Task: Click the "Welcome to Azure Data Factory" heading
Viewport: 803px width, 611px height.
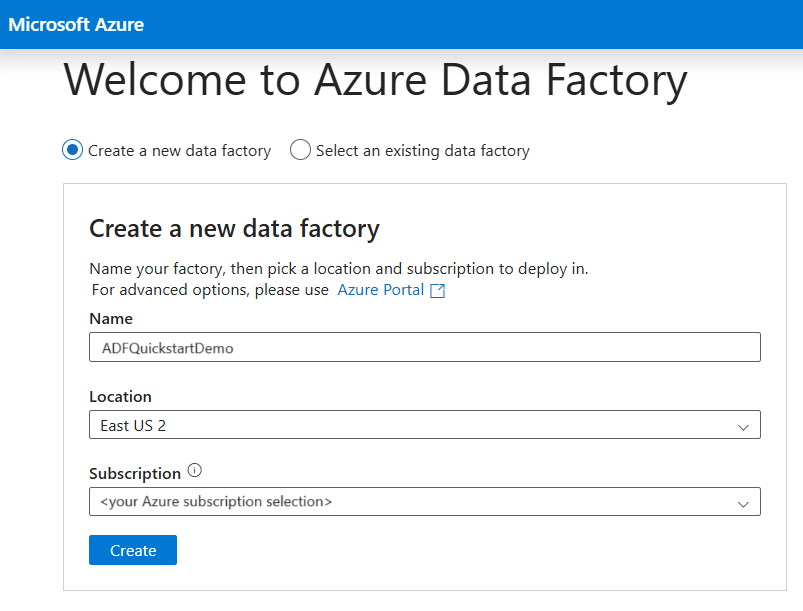Action: point(374,81)
